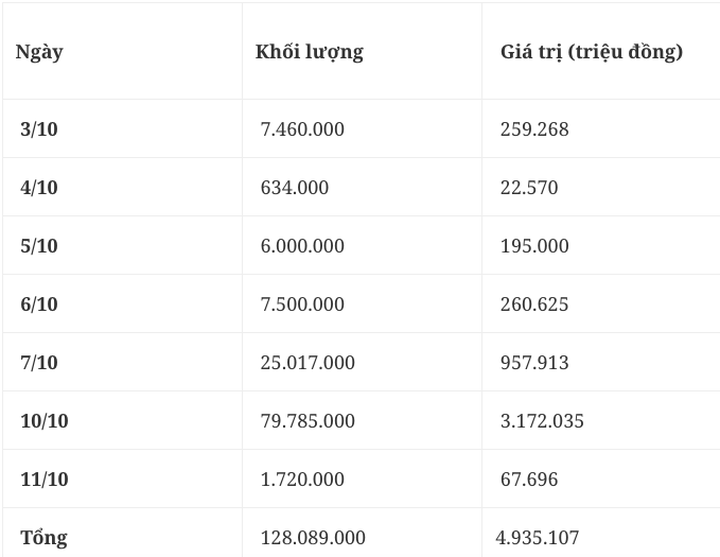720x557 pixels.
Task: Click the value cell 195.000
Action: [x=534, y=246]
